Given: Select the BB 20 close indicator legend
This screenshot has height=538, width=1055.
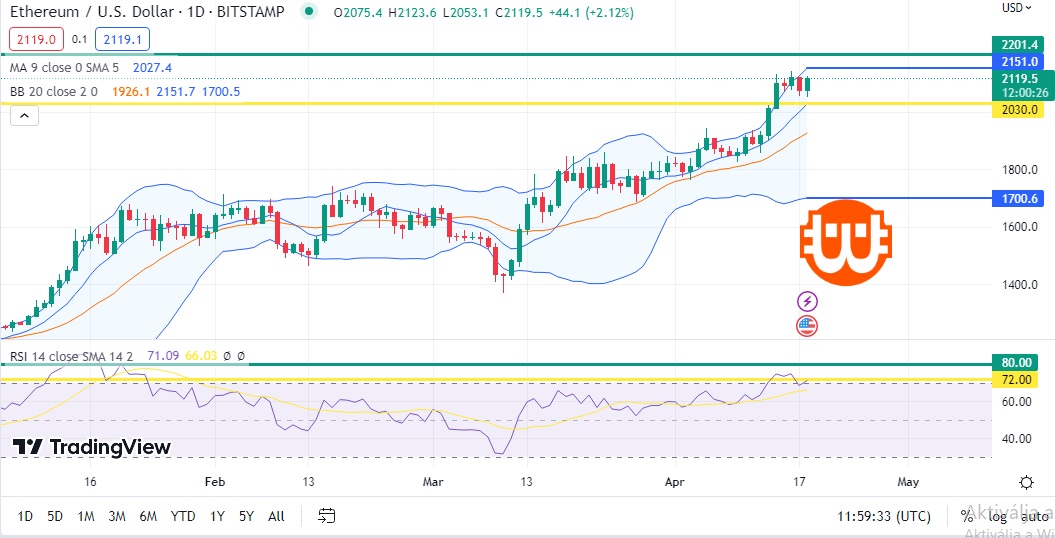Looking at the screenshot, I should click(x=54, y=91).
